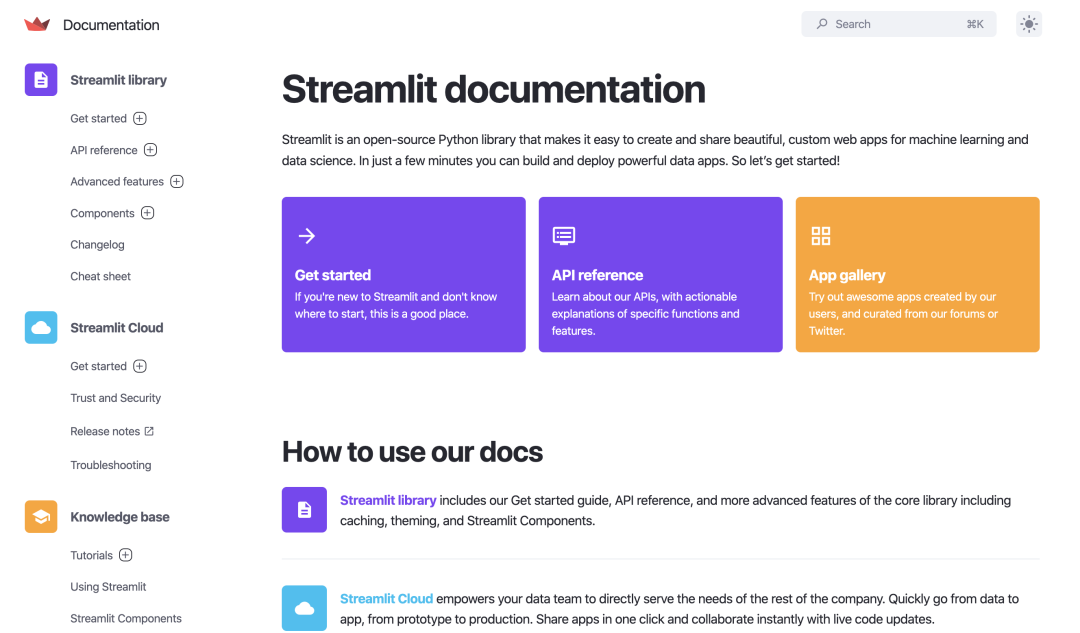Viewport: 1080px width, 633px height.
Task: Click the orange Knowledge base sidebar icon
Action: 41,517
